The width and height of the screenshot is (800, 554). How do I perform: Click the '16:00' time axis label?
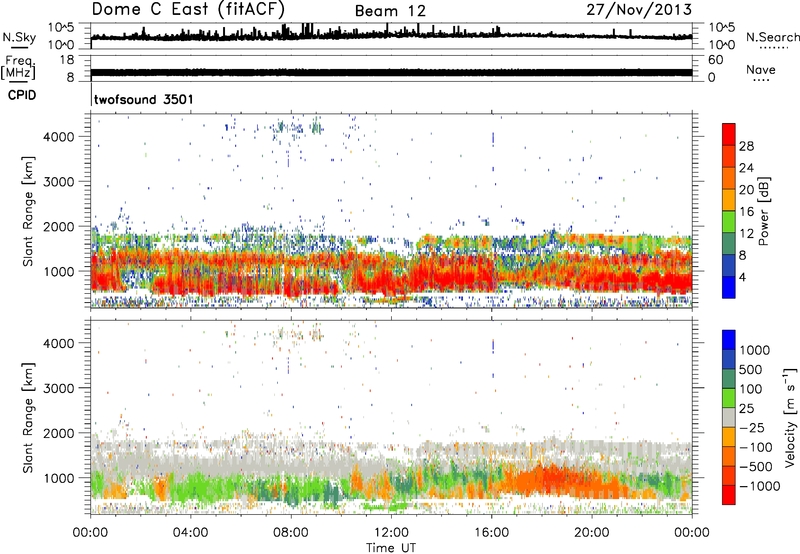pyautogui.click(x=491, y=533)
